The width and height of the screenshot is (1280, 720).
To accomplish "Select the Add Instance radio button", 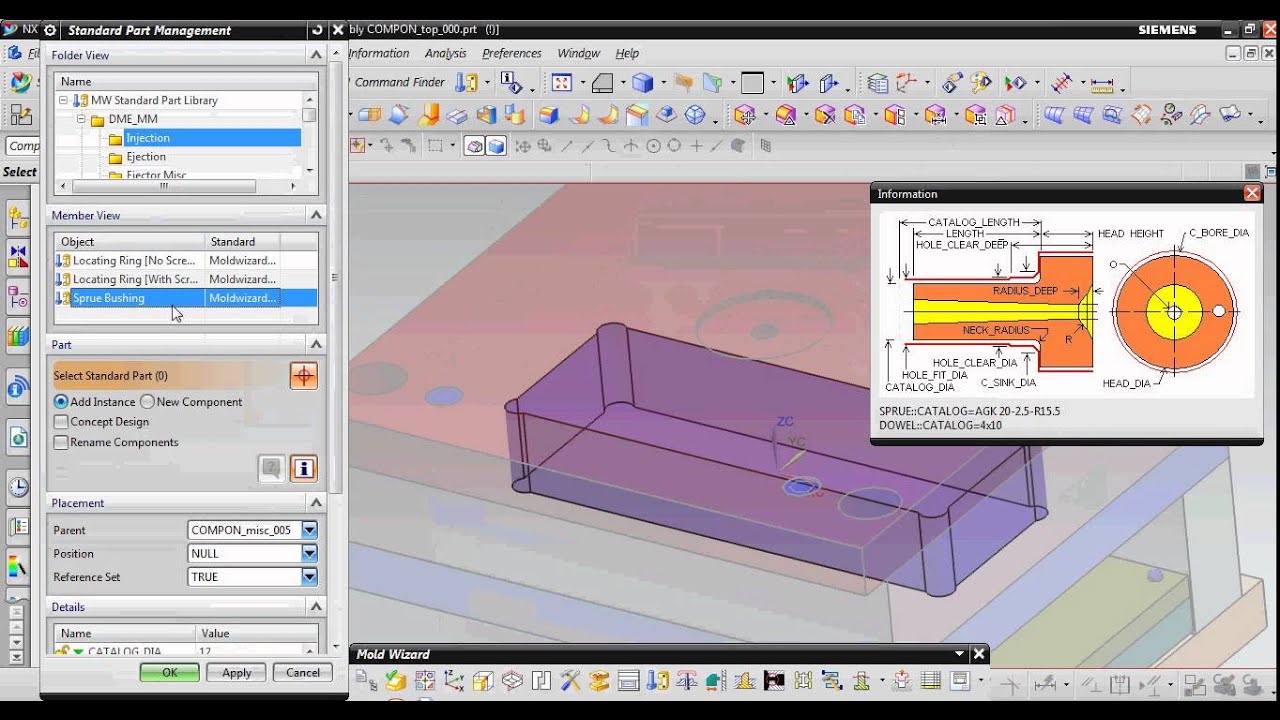I will (61, 401).
